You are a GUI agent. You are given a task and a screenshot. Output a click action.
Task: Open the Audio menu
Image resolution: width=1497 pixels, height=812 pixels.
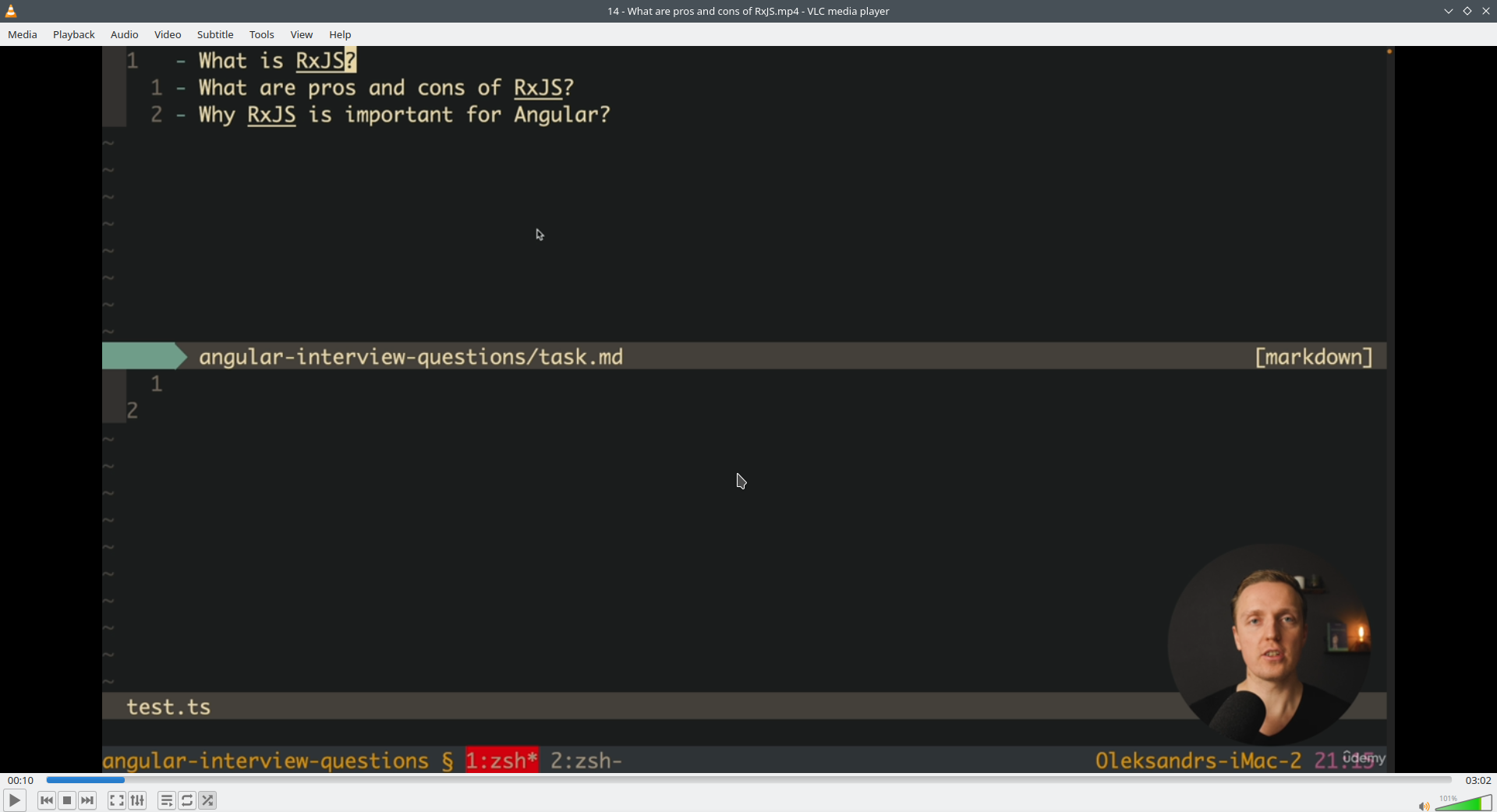coord(125,34)
